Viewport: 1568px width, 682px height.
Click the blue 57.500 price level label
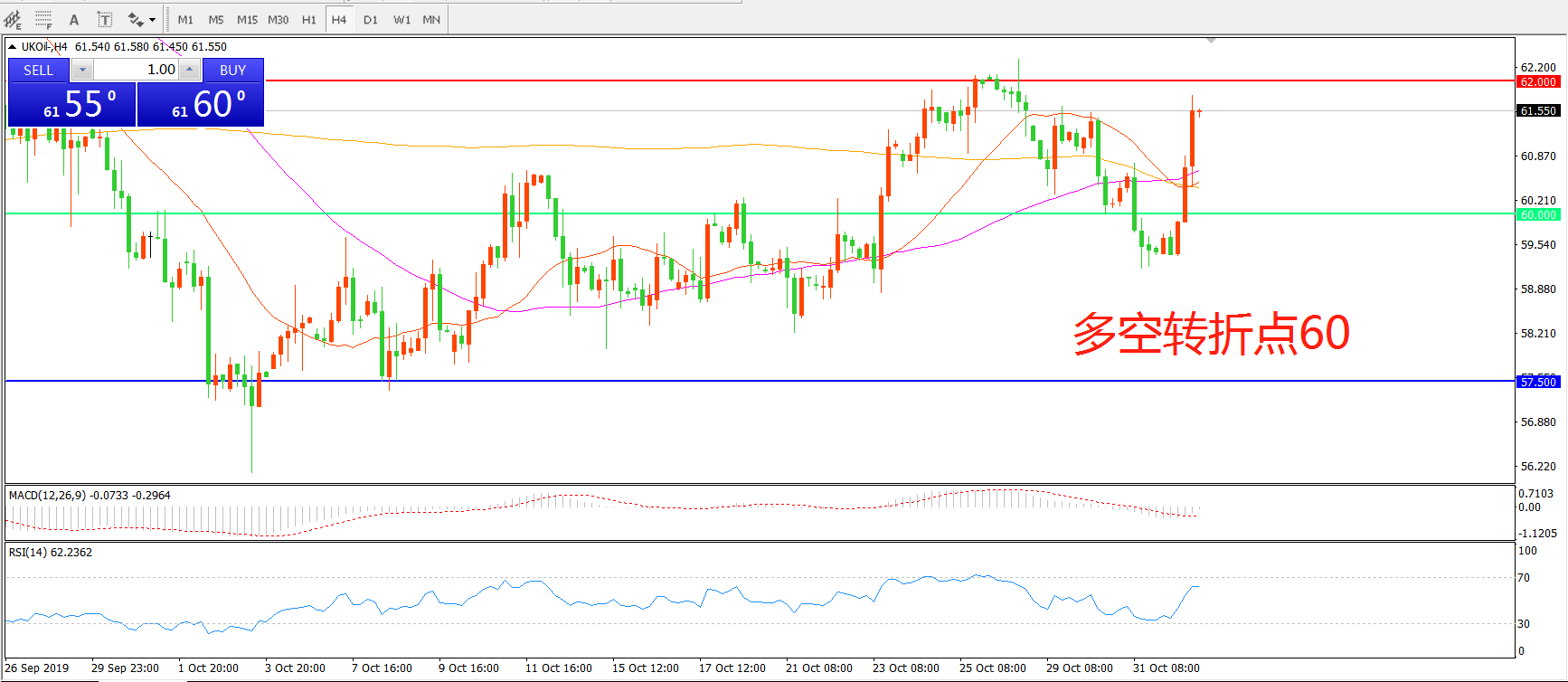(1537, 382)
